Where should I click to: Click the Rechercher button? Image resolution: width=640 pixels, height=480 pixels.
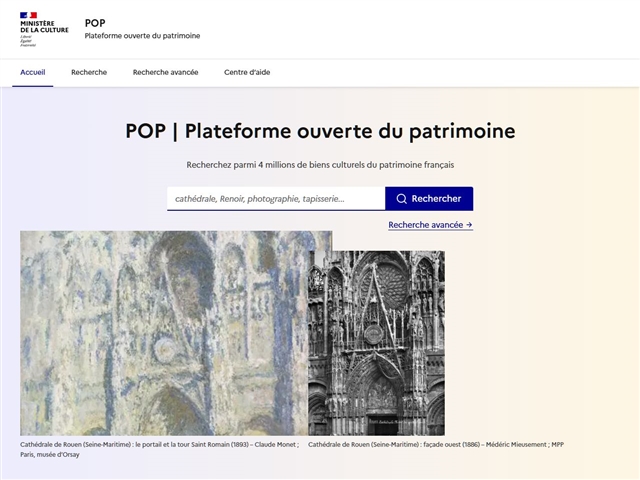[x=429, y=199]
